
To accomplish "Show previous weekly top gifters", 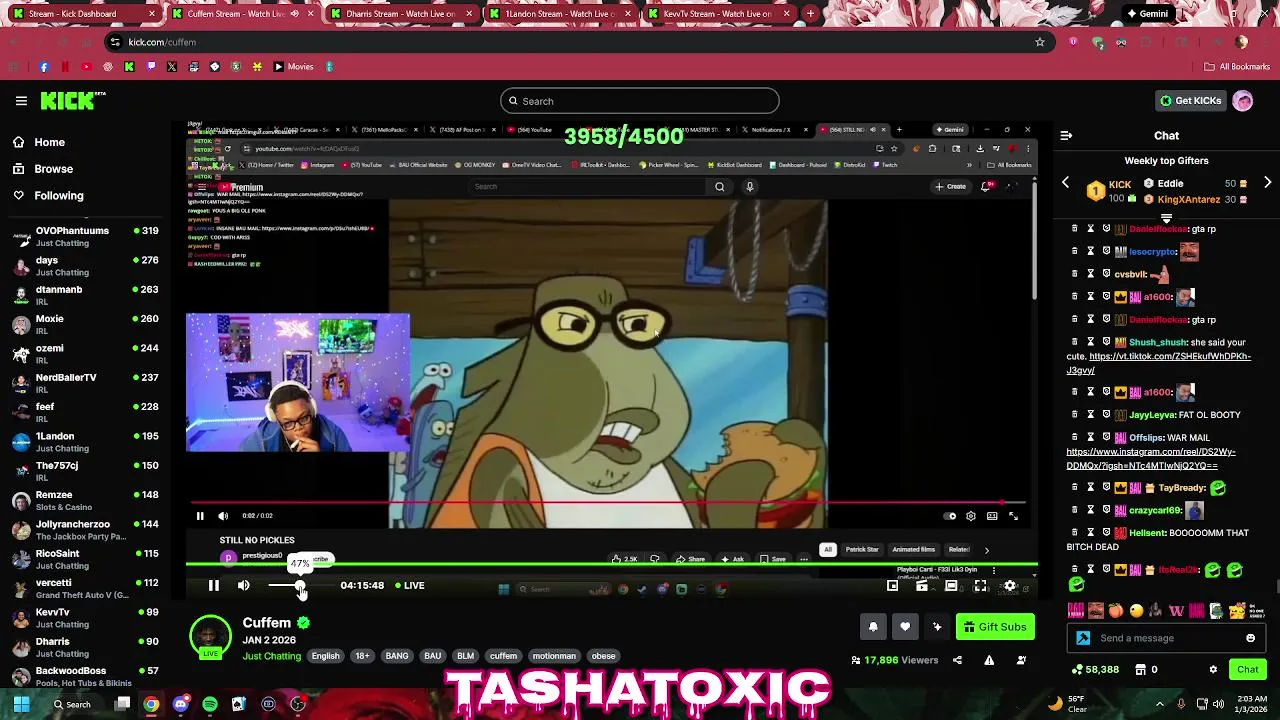I will pos(1065,183).
